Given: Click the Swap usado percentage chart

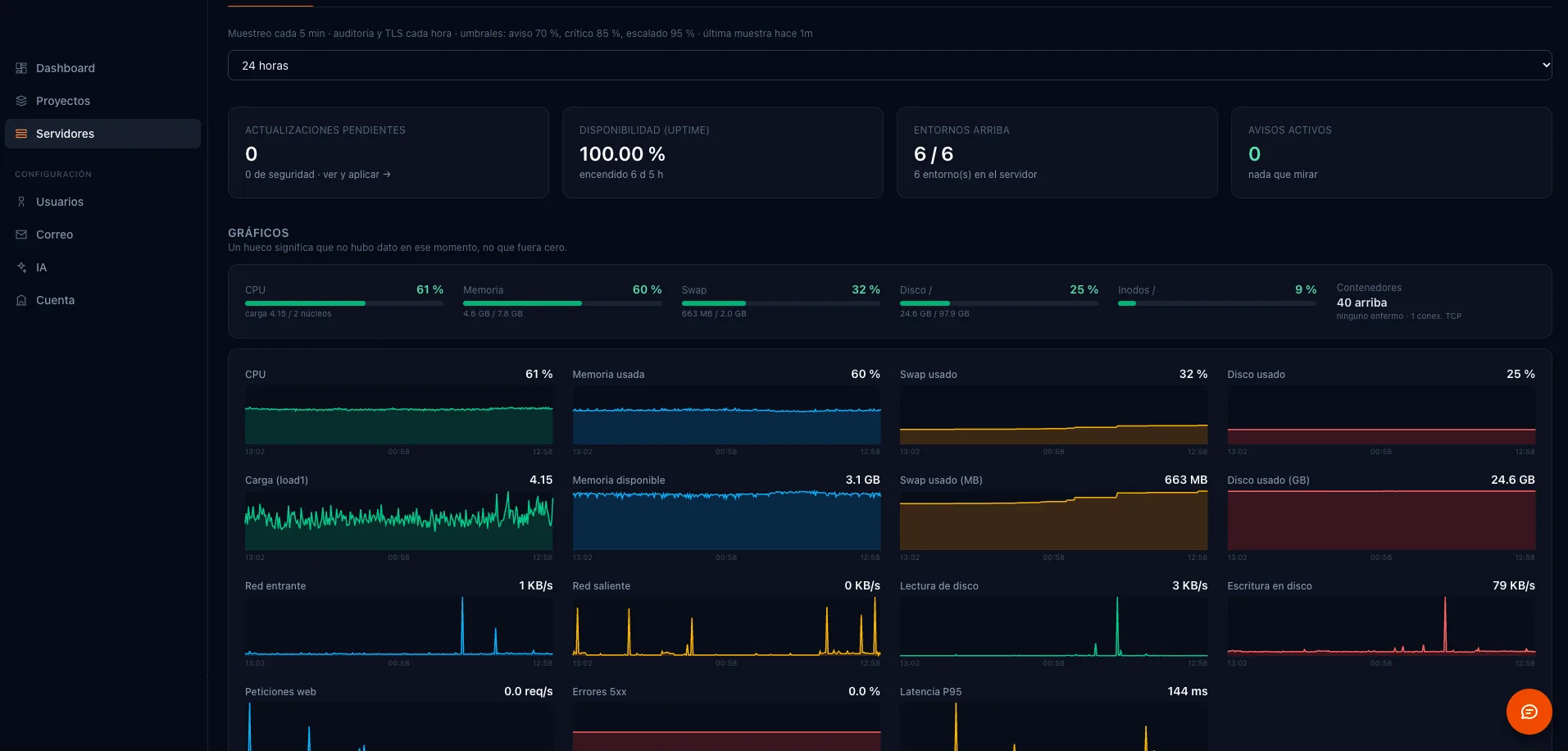Looking at the screenshot, I should (x=1053, y=415).
